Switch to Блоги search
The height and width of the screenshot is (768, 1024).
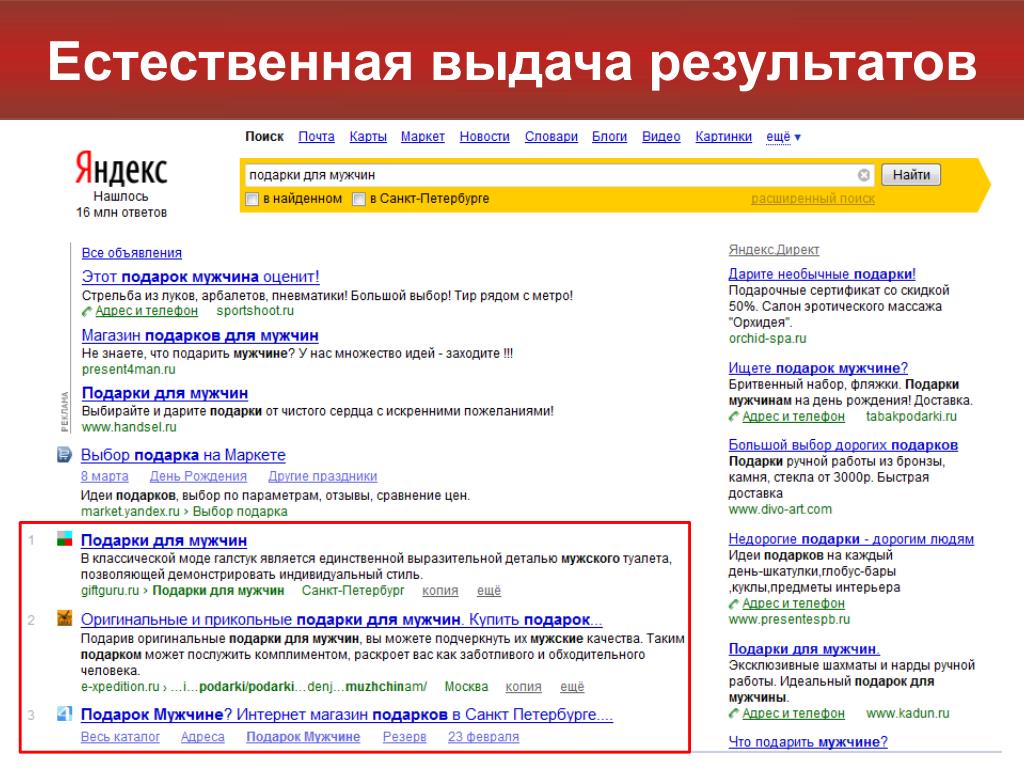tap(609, 136)
